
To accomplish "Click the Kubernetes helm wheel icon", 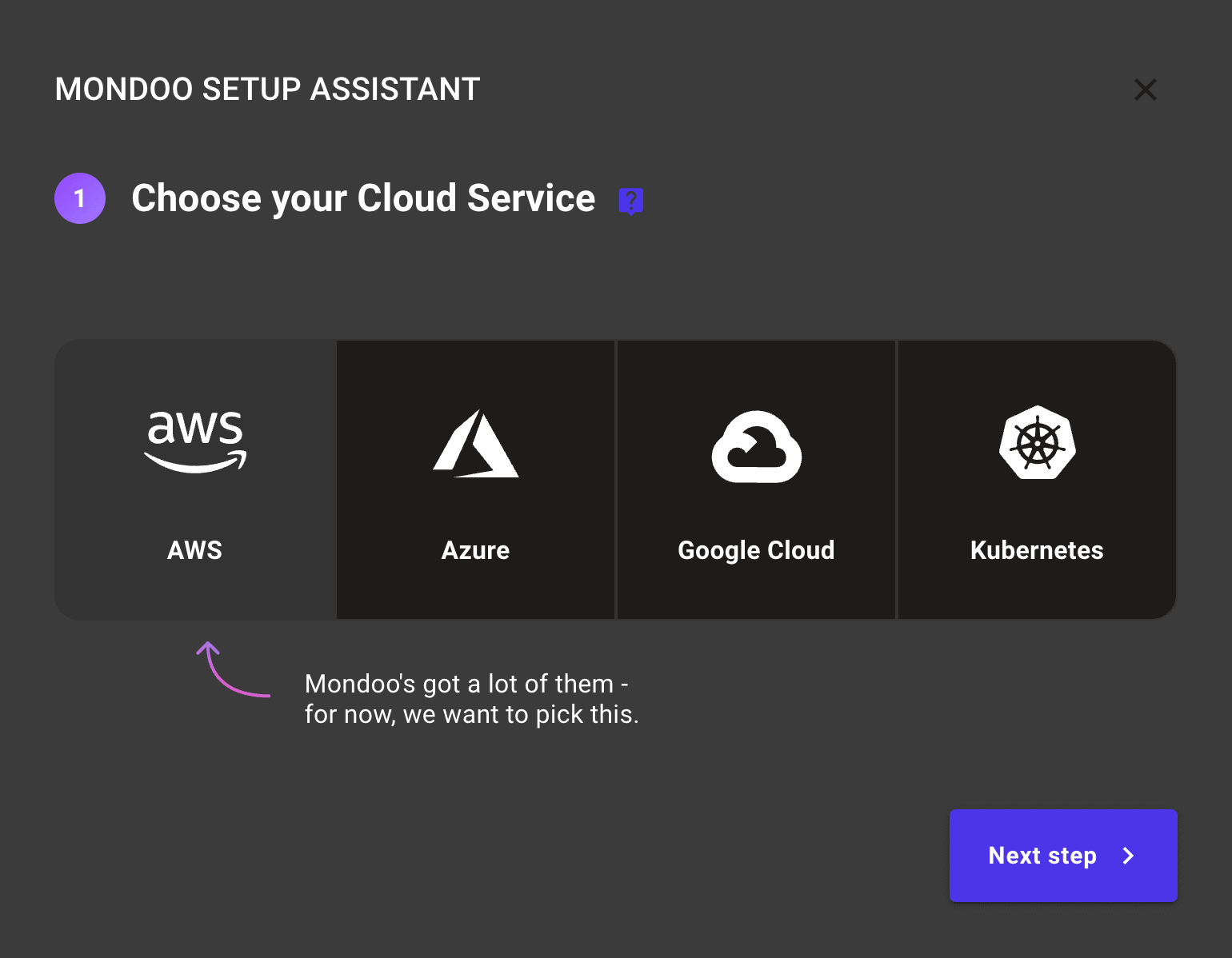I will (1037, 444).
